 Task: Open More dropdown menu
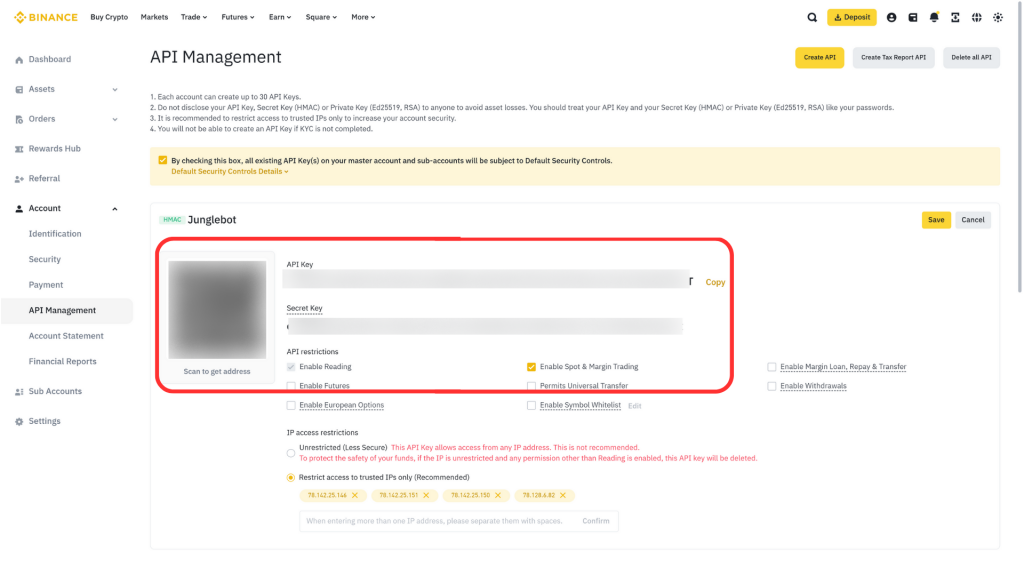[x=363, y=18]
